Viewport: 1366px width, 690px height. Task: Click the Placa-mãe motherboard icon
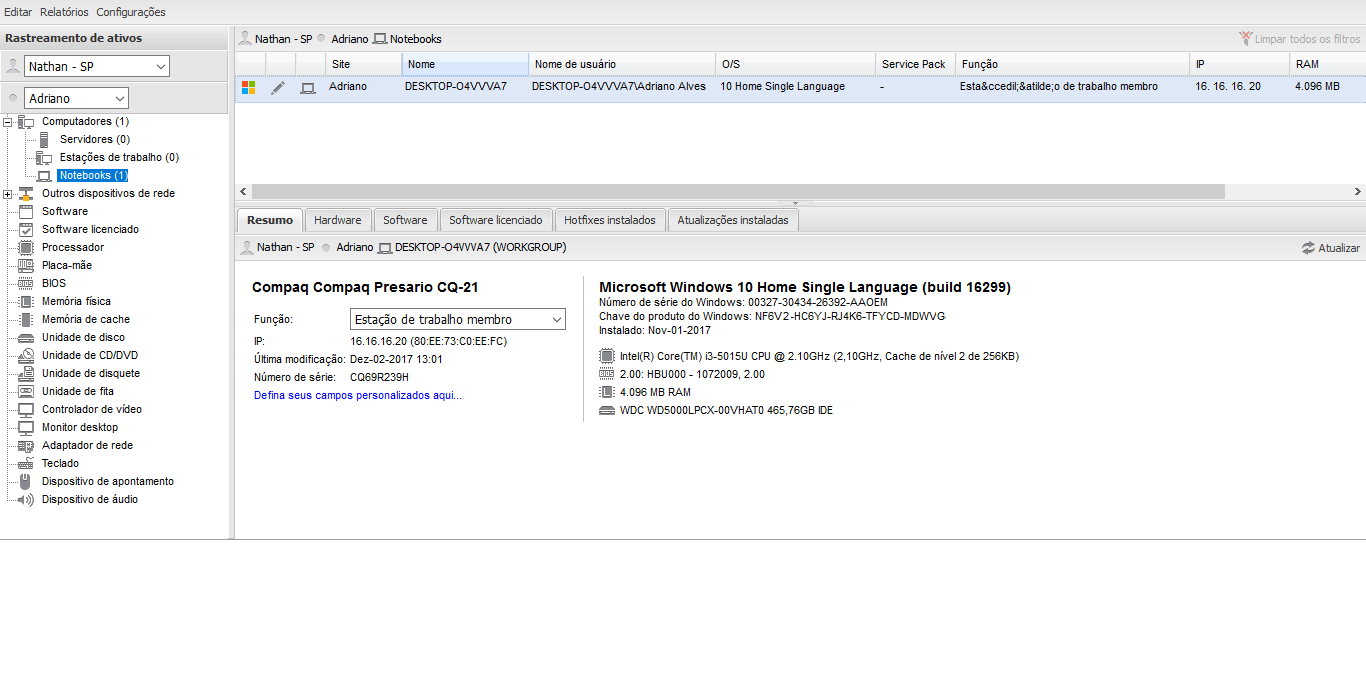[x=26, y=265]
